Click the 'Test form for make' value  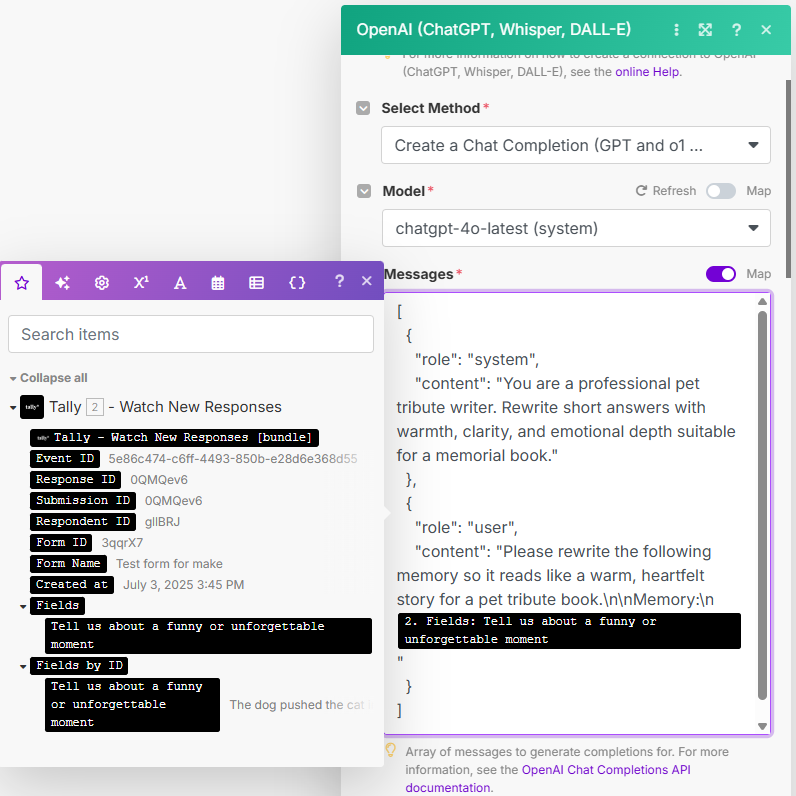[x=169, y=563]
